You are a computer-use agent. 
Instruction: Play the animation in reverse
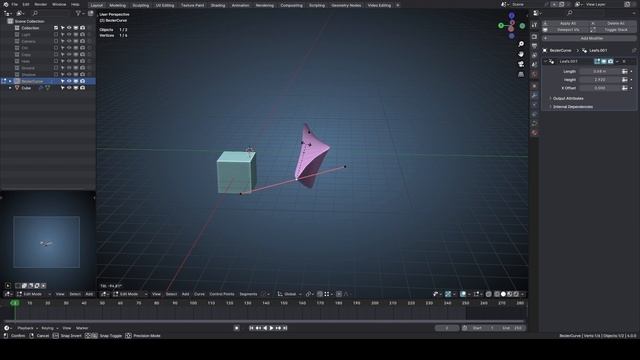pyautogui.click(x=265, y=328)
